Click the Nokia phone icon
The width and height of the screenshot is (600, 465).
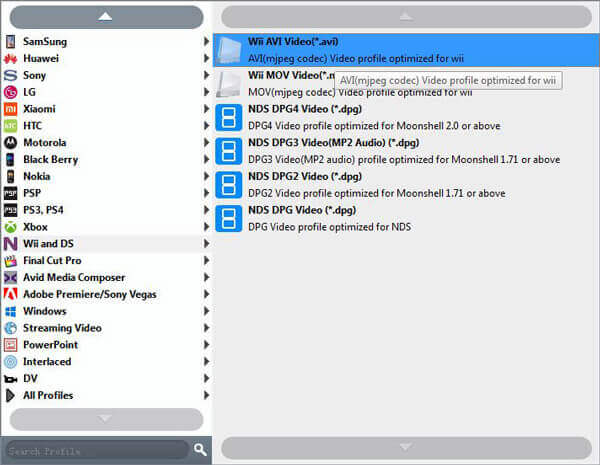coord(10,176)
